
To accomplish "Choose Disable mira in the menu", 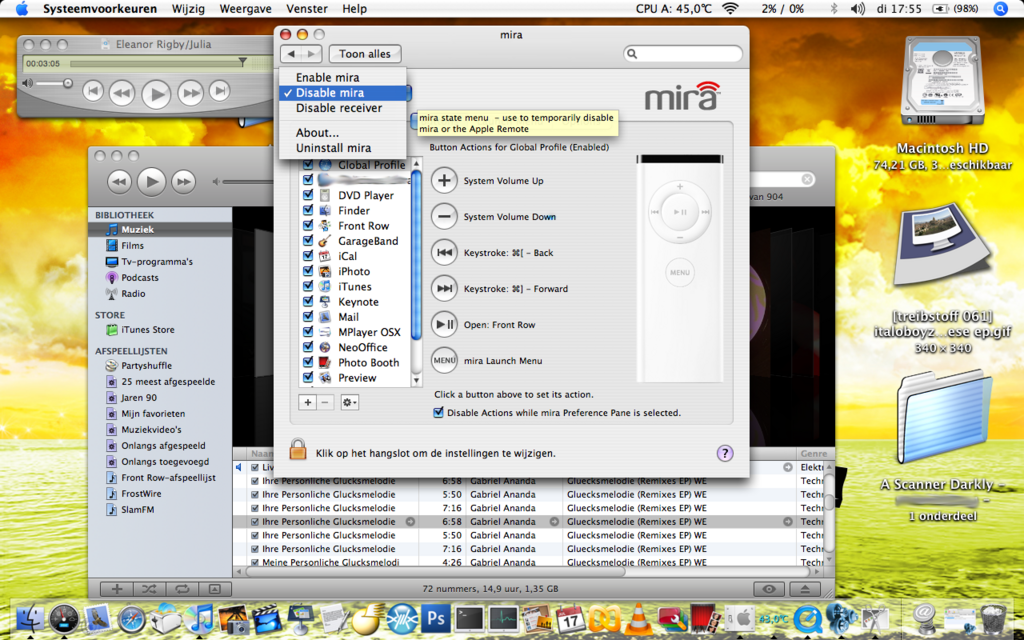I will click(342, 93).
